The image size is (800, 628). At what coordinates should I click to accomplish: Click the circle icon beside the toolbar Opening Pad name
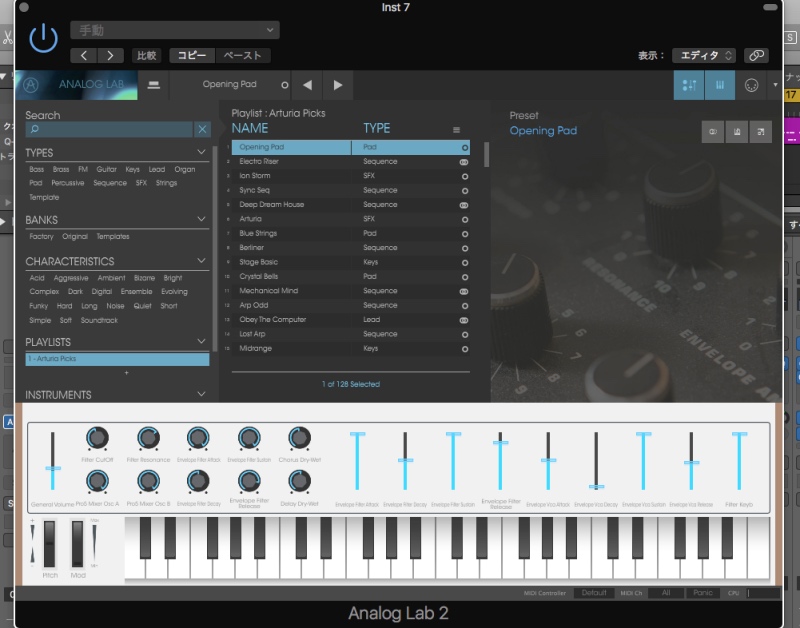[285, 85]
